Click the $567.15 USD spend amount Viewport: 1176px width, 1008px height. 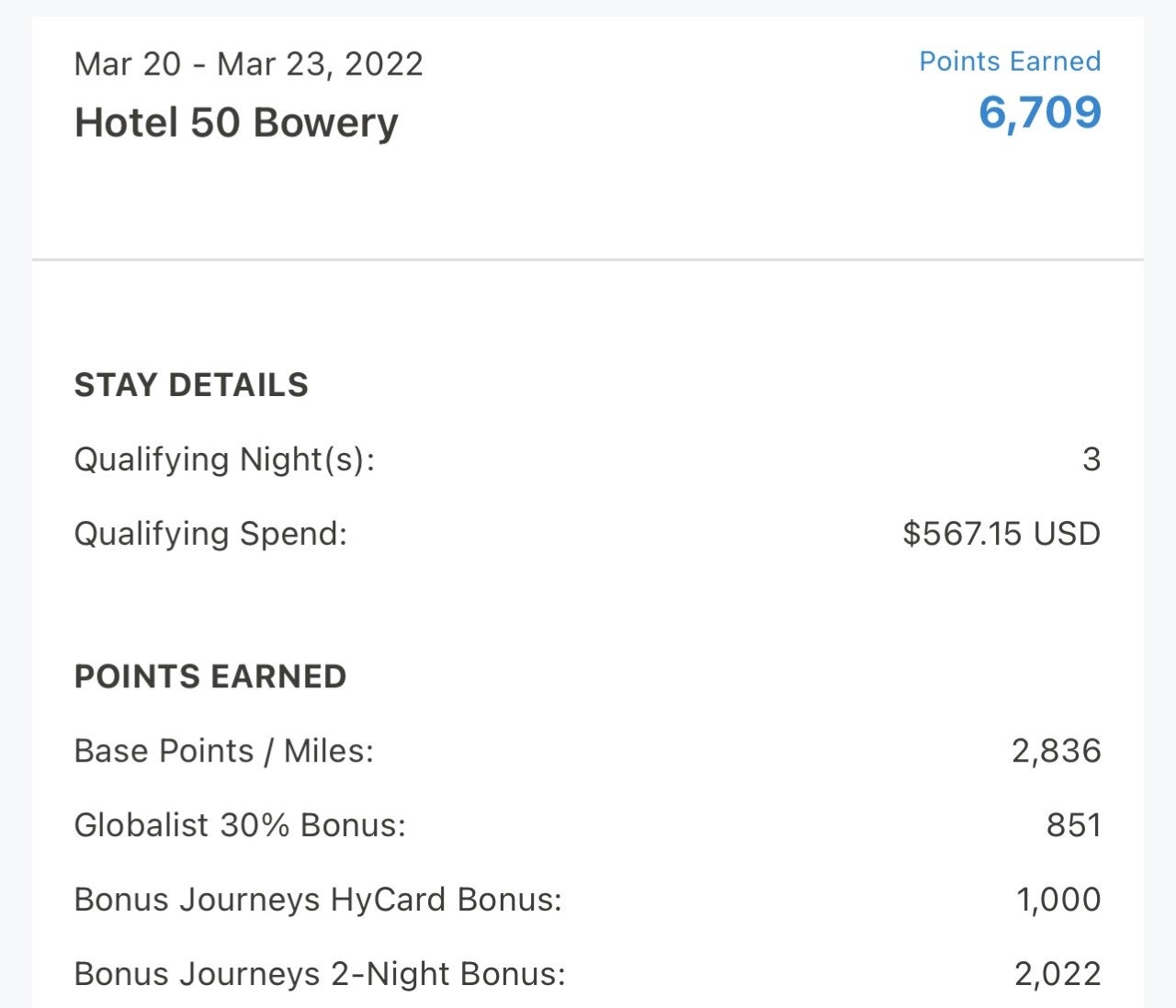[1001, 534]
